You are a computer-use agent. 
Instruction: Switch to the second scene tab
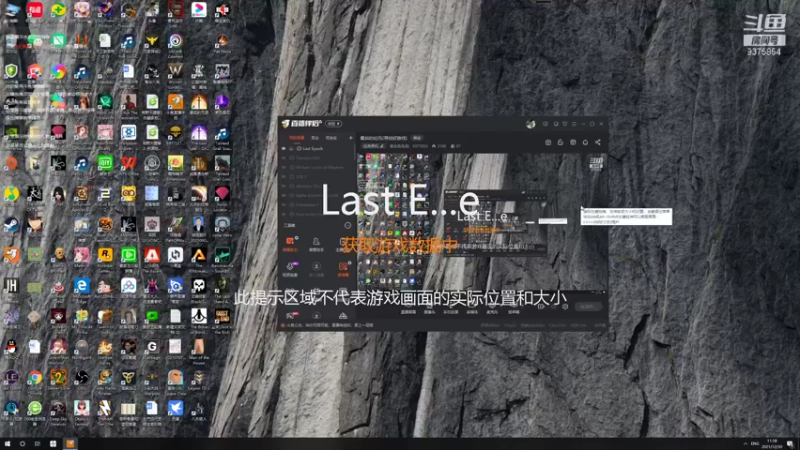pos(315,138)
